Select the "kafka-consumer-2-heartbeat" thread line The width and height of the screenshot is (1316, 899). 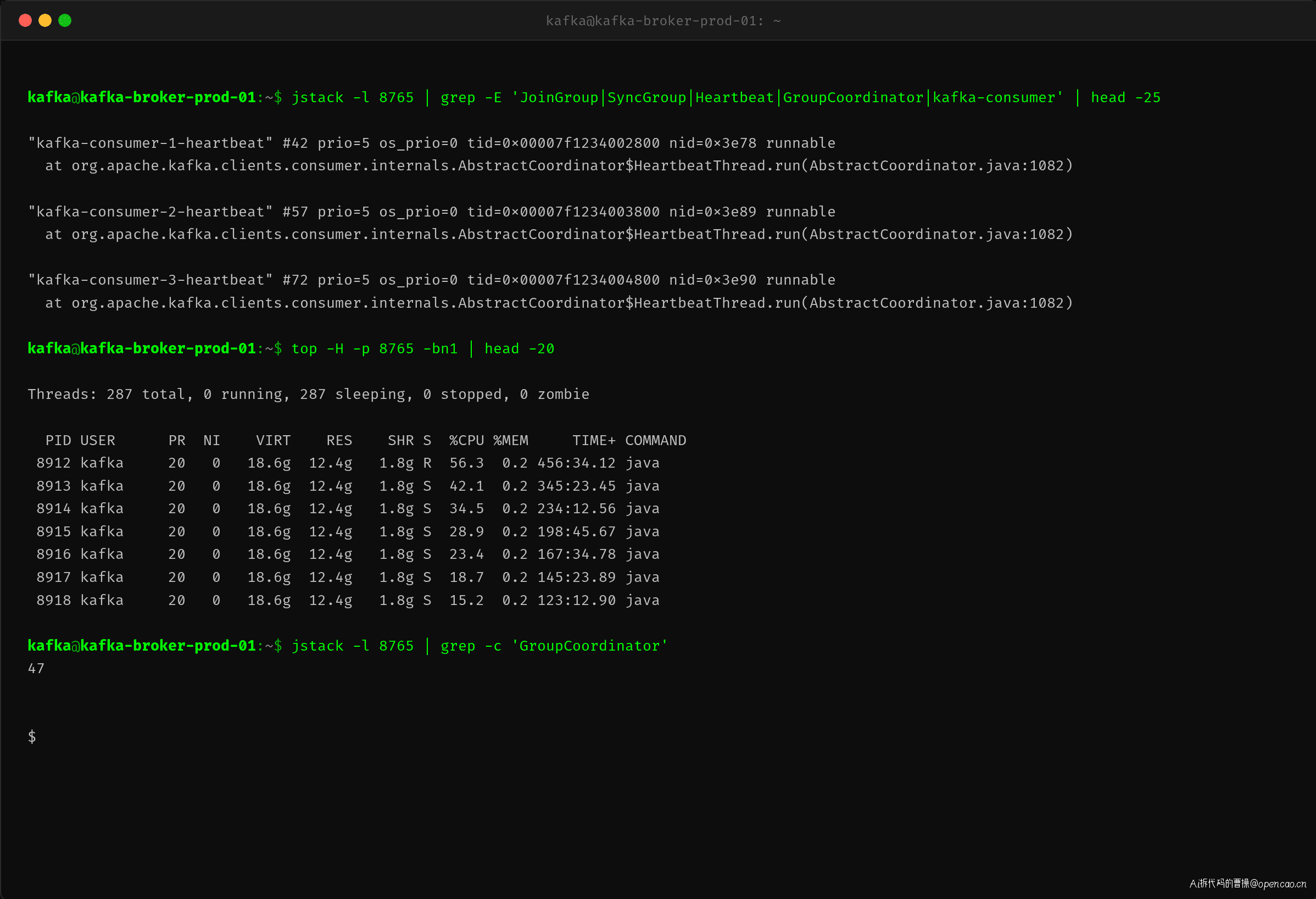432,212
